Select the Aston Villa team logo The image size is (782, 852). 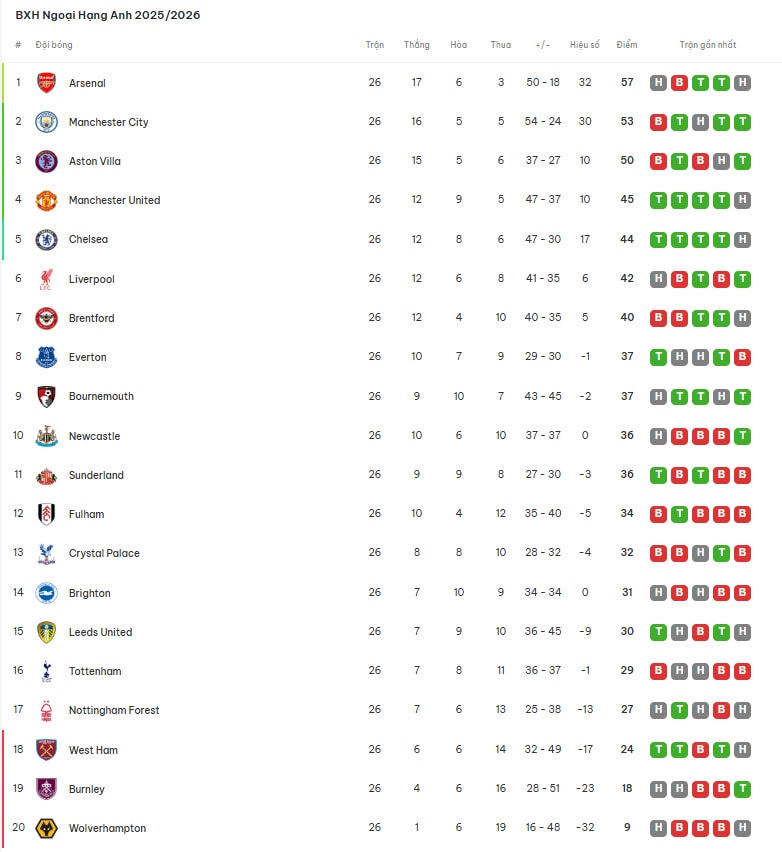click(46, 161)
